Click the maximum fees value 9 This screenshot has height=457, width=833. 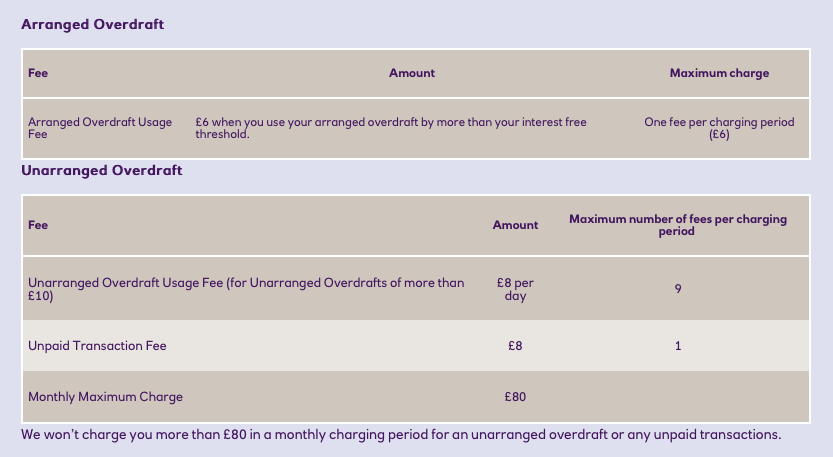click(678, 289)
